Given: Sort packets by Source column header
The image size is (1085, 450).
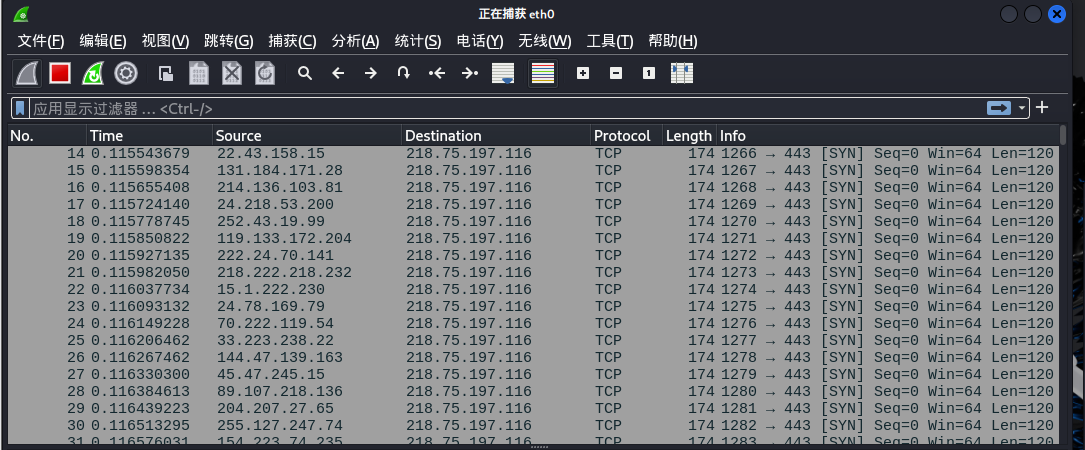Looking at the screenshot, I should coord(306,135).
